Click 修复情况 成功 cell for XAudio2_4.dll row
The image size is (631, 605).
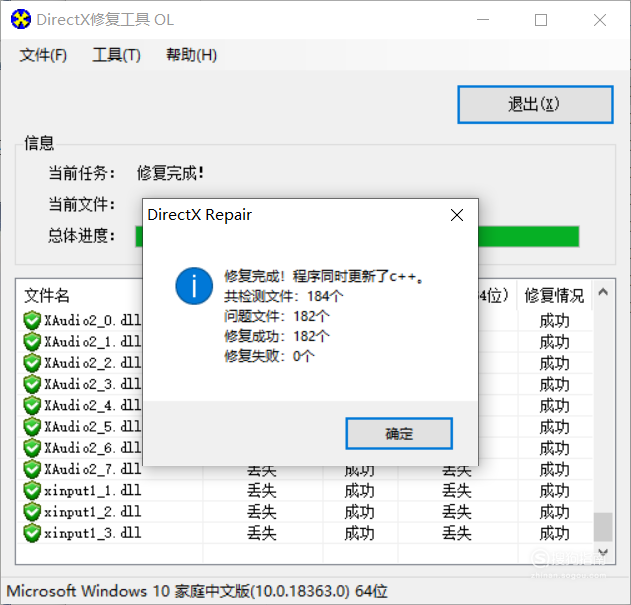555,406
